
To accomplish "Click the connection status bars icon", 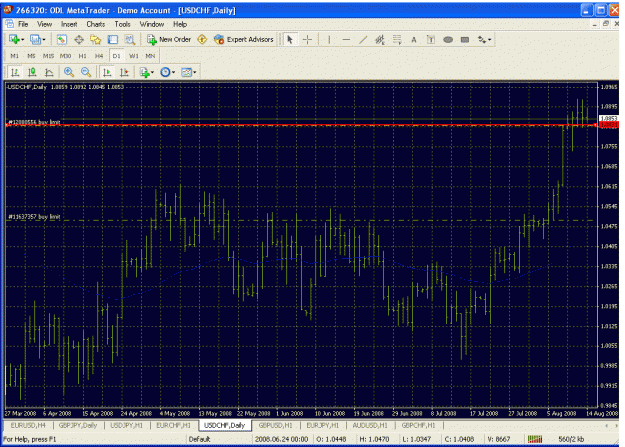I will click(535, 439).
